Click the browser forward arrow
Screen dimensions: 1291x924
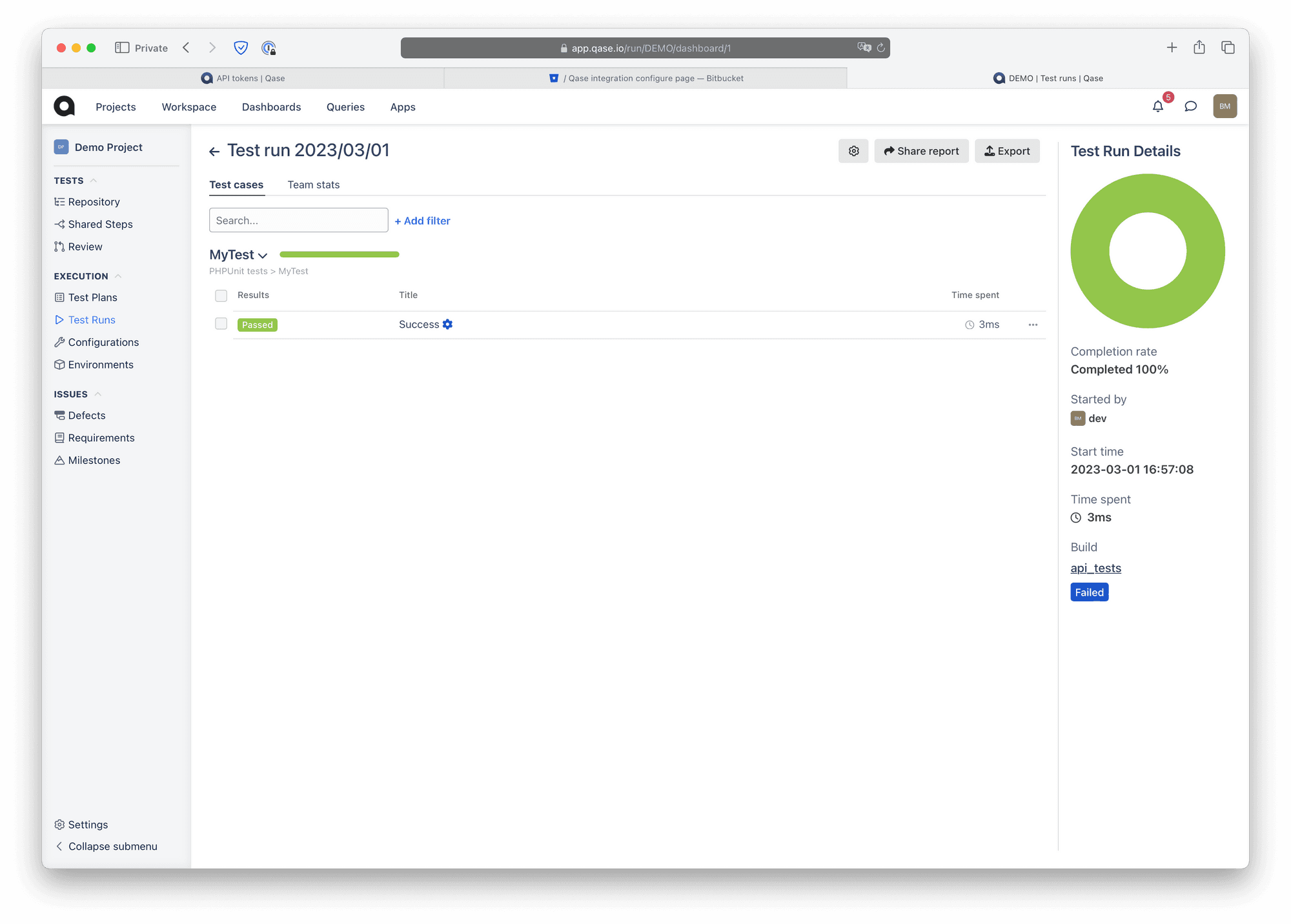(212, 48)
